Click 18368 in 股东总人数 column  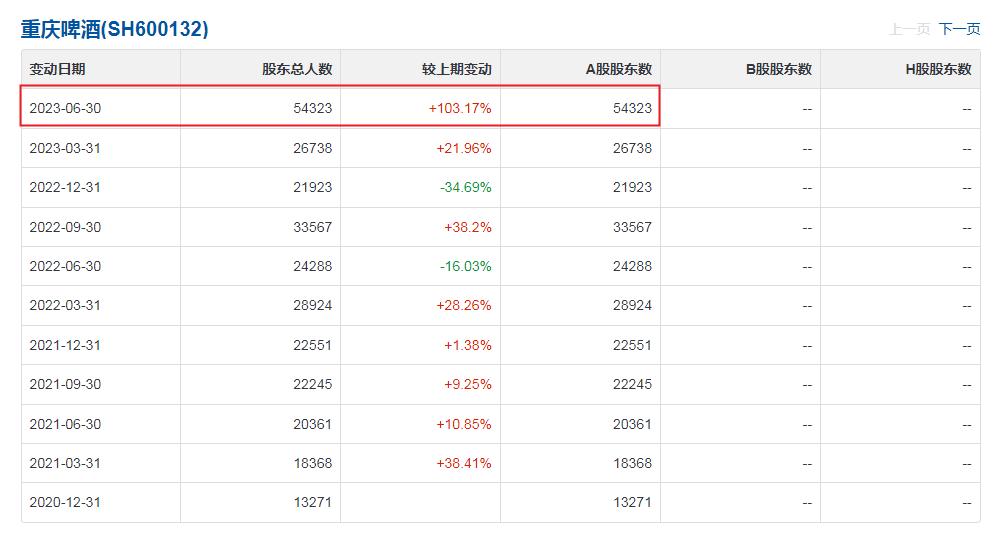[x=313, y=463]
